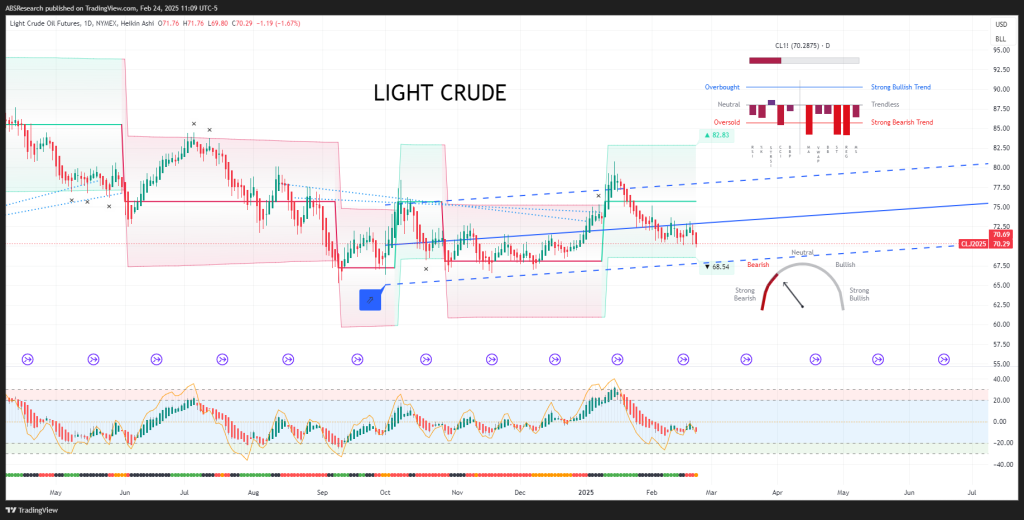Select the purple event marker for mid-November
1024x520 pixels.
pos(492,359)
